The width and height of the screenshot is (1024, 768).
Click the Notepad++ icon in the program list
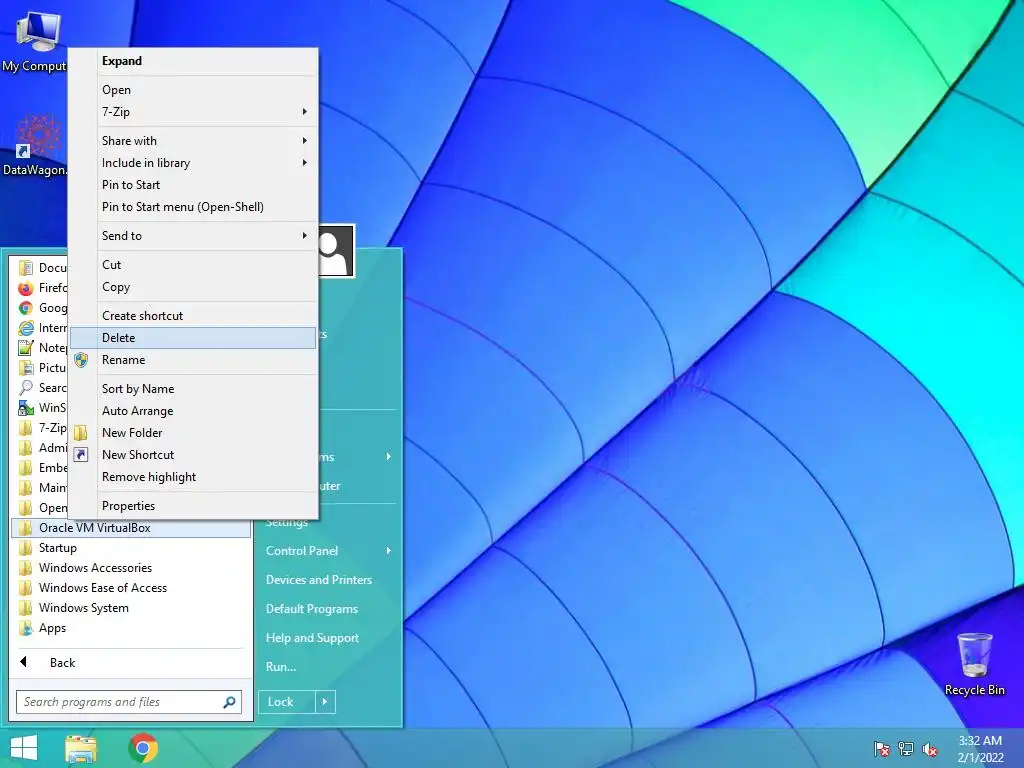25,348
